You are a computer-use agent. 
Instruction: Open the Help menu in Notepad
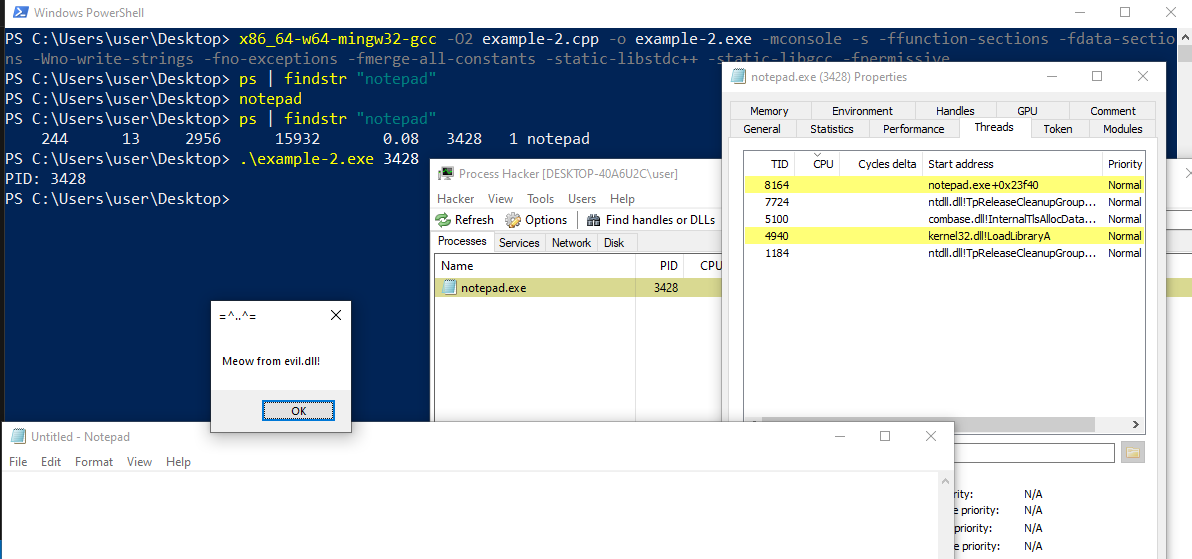(x=178, y=462)
